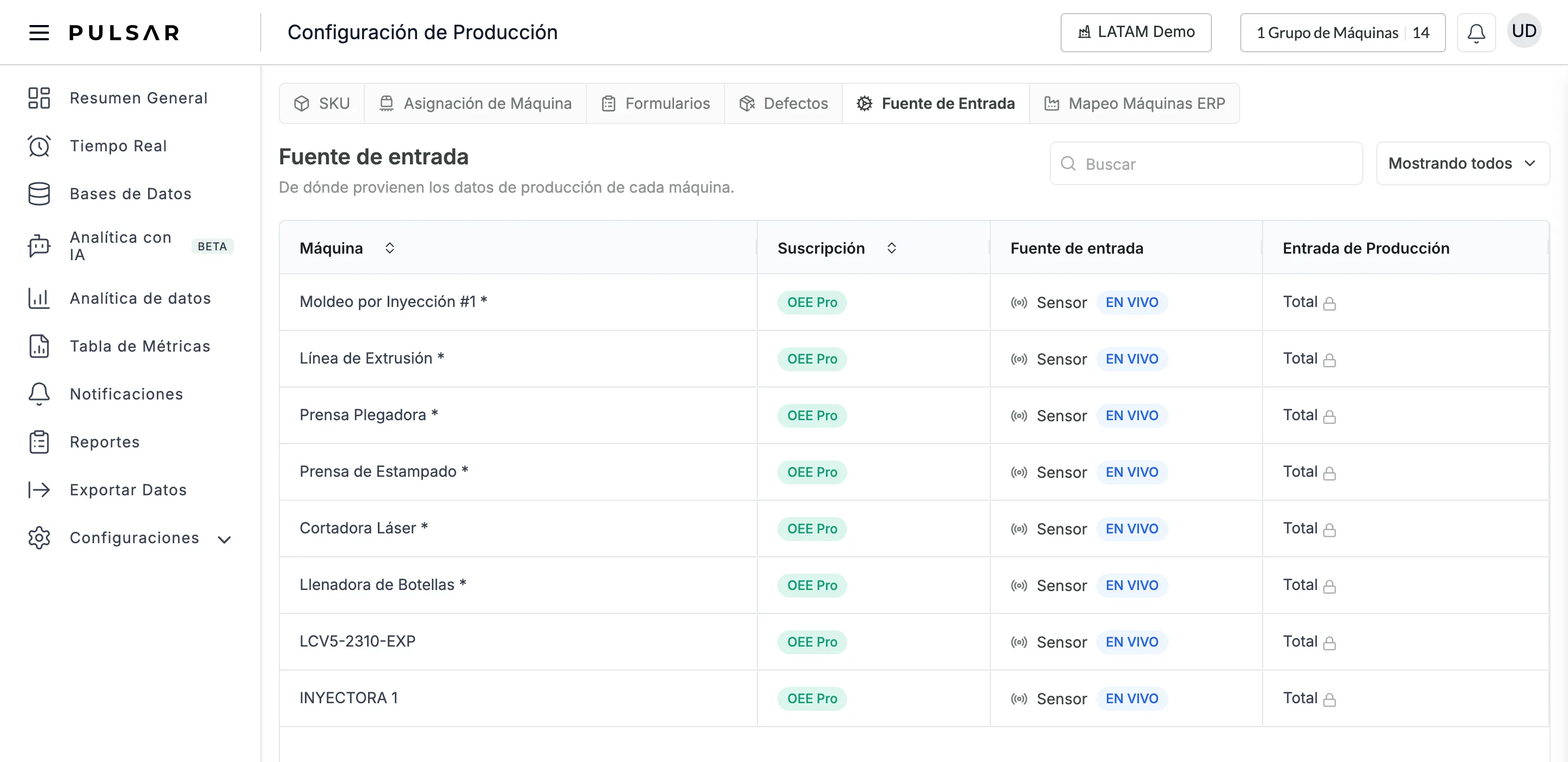Click OEE Pro badge in Cortadora Láser row
This screenshot has height=762, width=1568.
point(812,529)
